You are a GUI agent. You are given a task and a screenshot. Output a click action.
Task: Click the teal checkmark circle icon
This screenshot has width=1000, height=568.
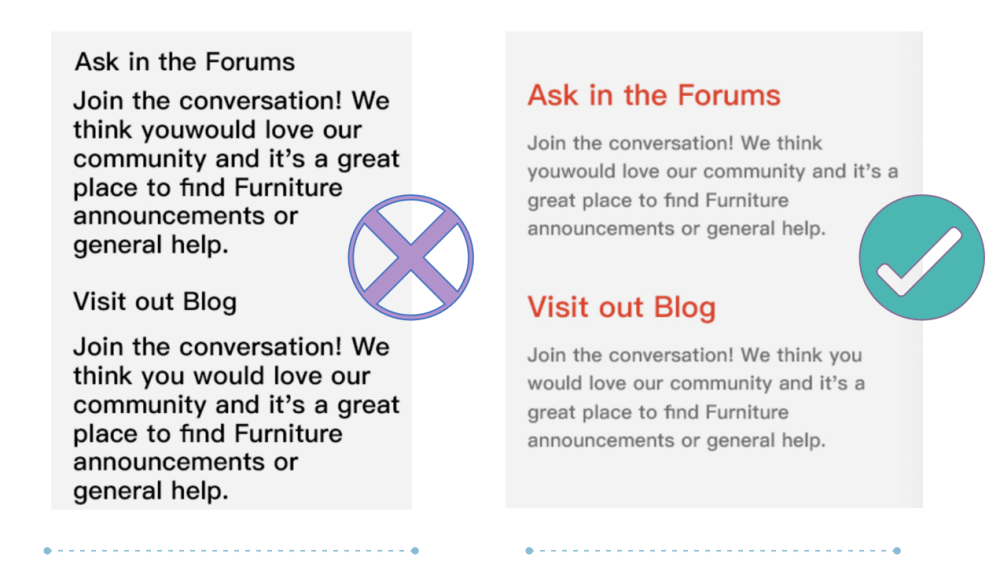point(922,257)
